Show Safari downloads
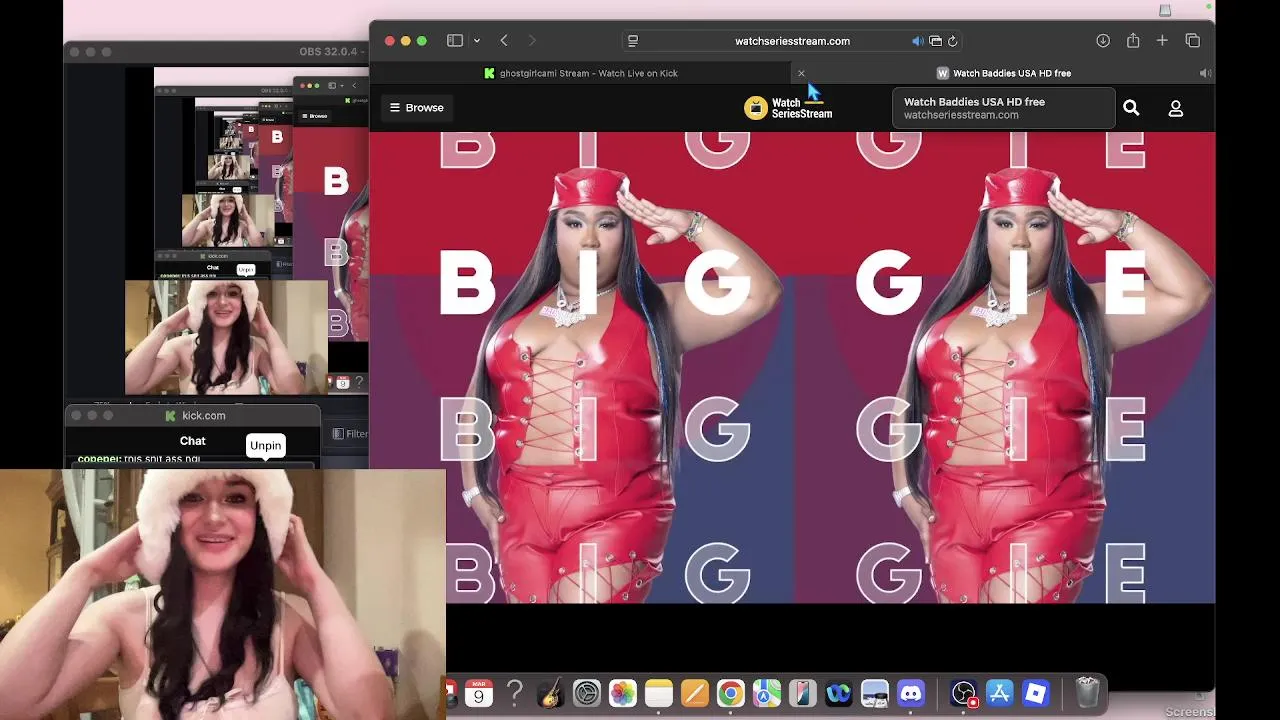The image size is (1280, 720). (x=1103, y=41)
